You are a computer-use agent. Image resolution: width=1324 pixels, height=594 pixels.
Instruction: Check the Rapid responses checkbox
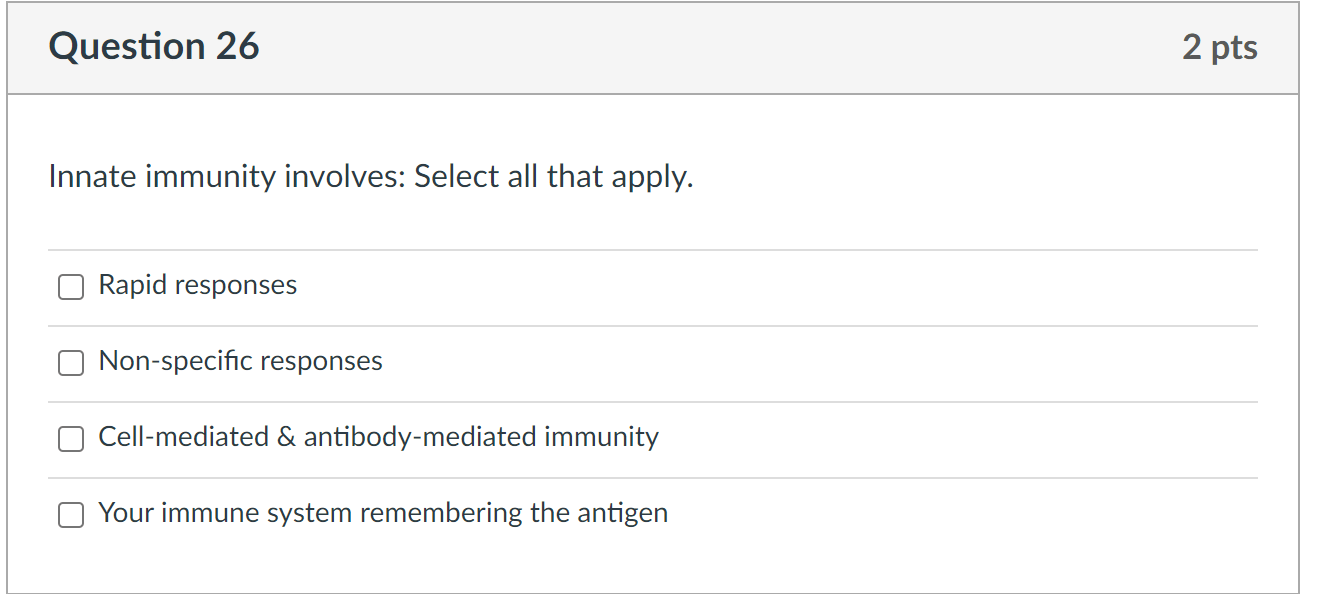click(70, 287)
